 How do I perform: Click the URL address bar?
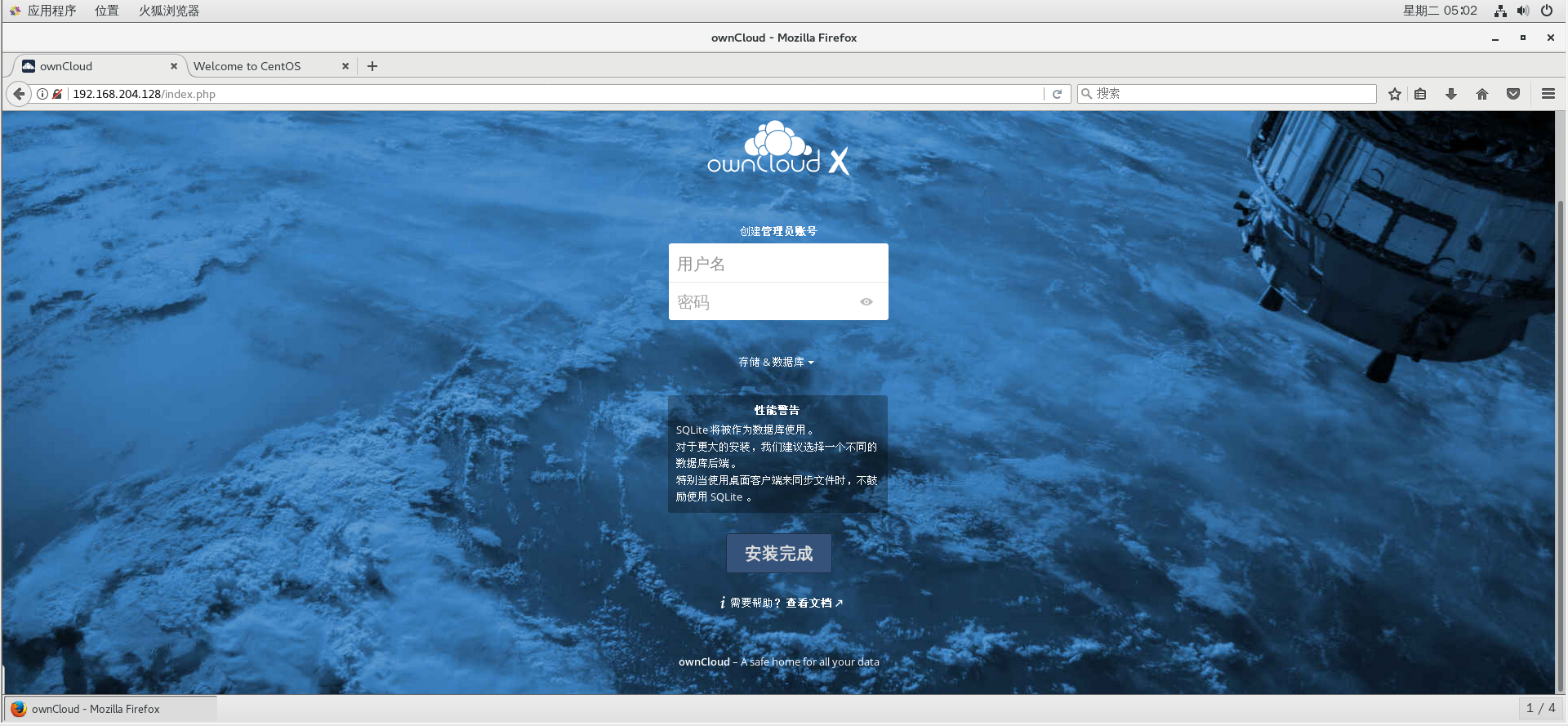point(555,94)
